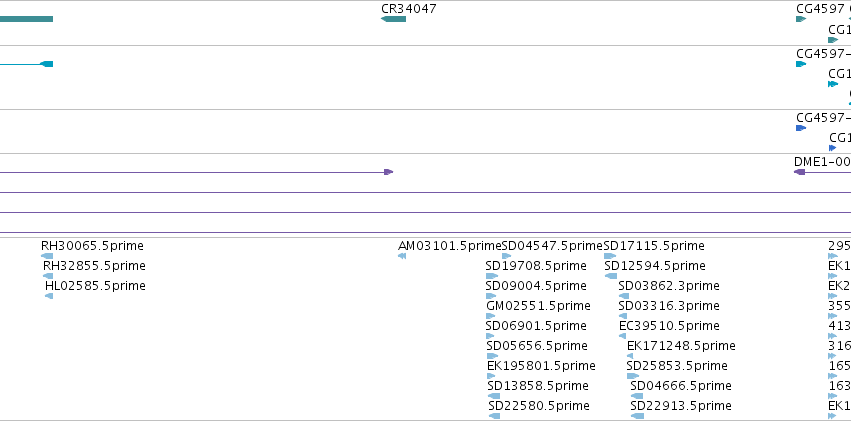The width and height of the screenshot is (851, 421).
Task: Click the EC39510.5prime label
Action: tap(669, 326)
